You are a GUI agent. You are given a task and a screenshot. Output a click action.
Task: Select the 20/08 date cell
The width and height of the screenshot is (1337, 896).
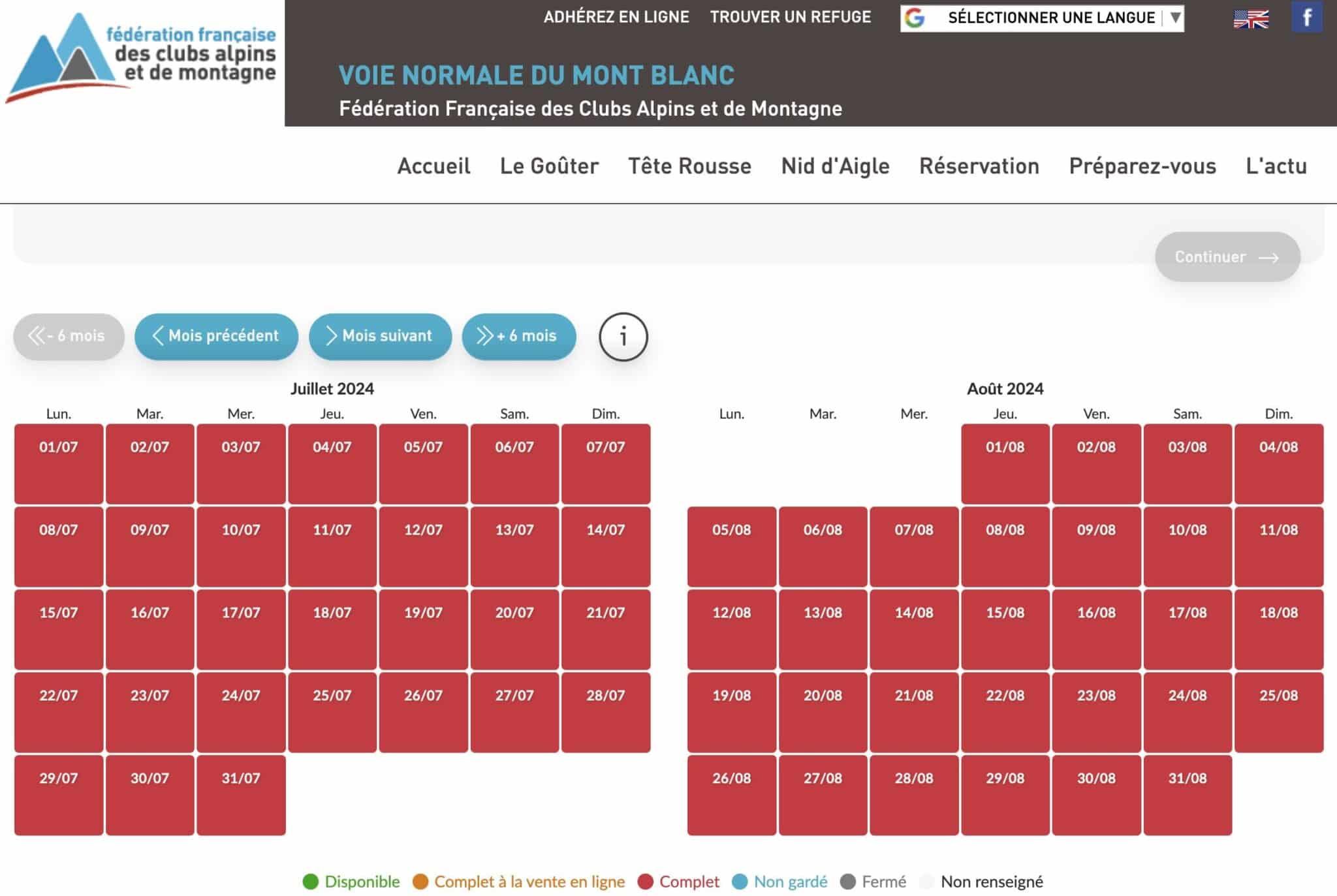coord(823,712)
